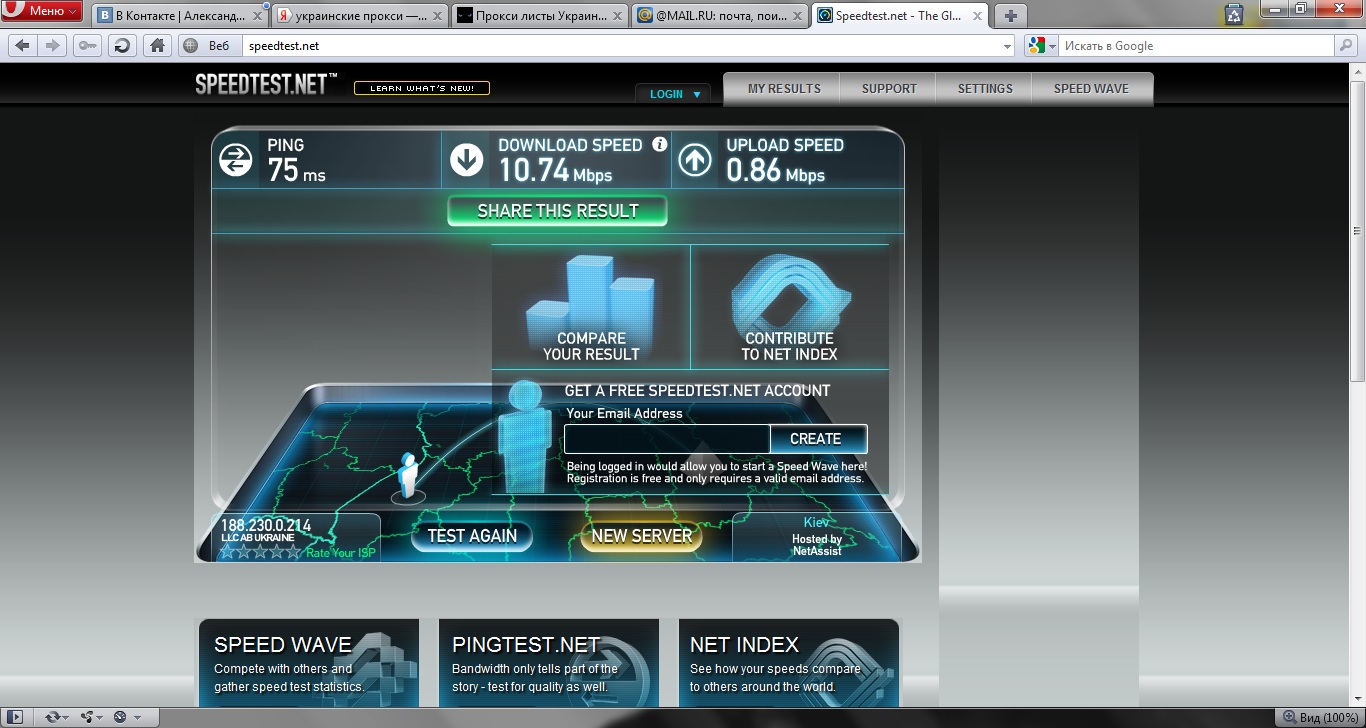Click the TEST AGAIN button
Screen dimensions: 1366x728
[472, 536]
